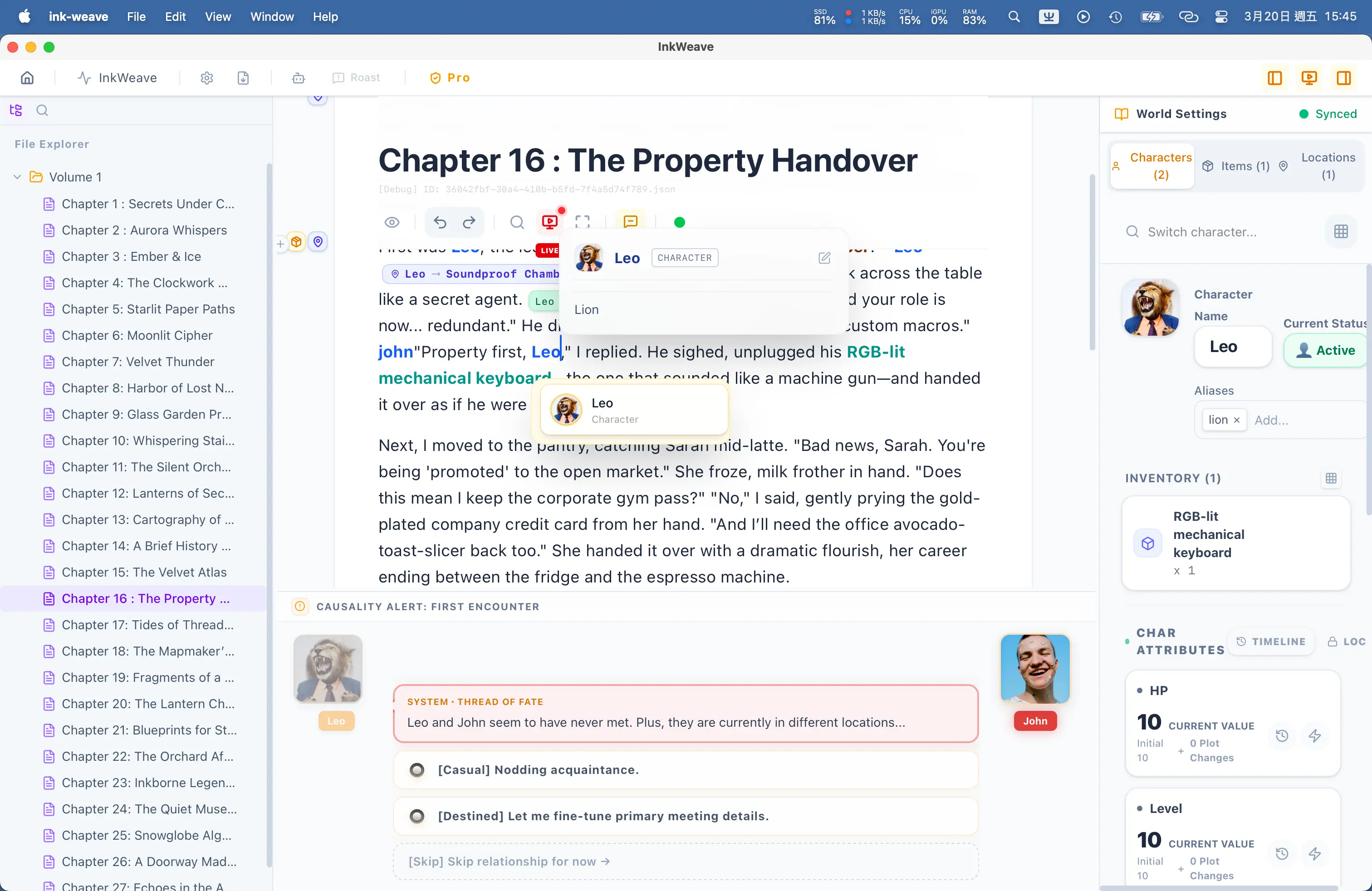Viewport: 1372px width, 891px height.
Task: Toggle the eye preview icon in editor toolbar
Action: pyautogui.click(x=392, y=222)
